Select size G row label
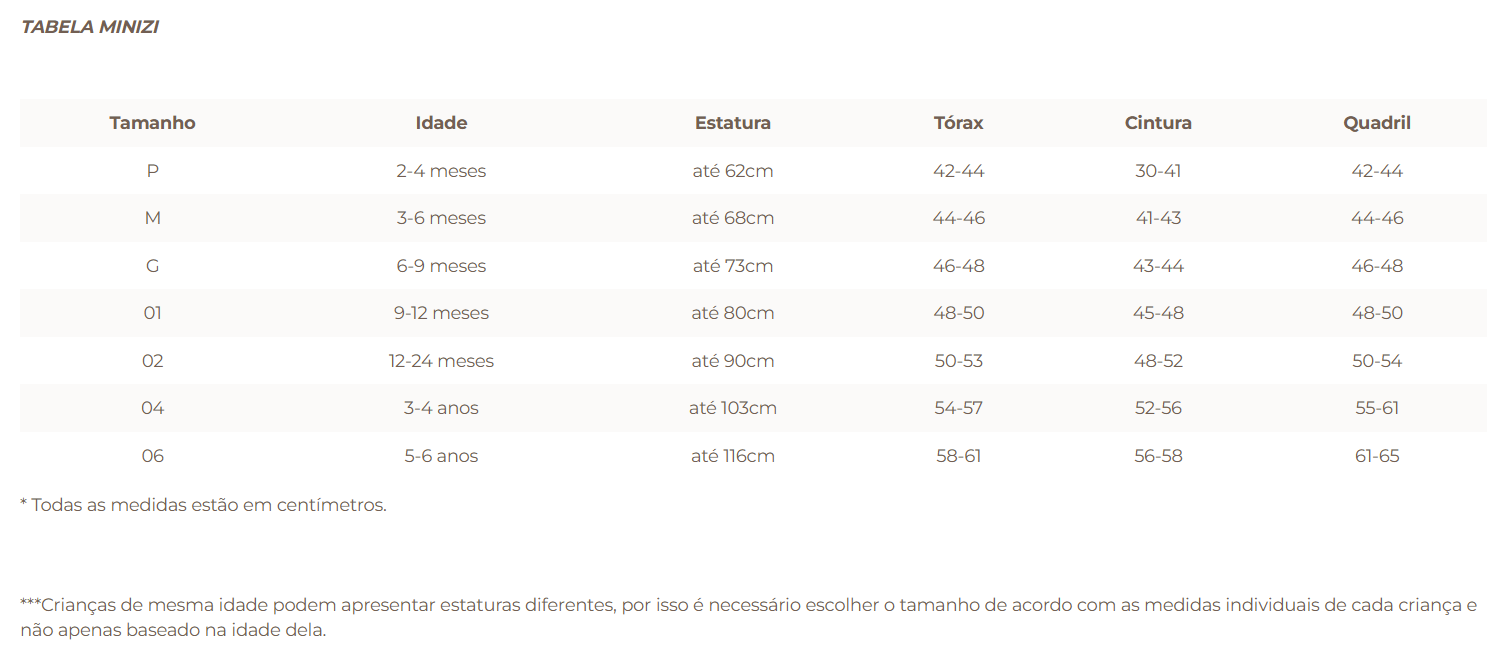This screenshot has width=1500, height=647. pyautogui.click(x=153, y=266)
